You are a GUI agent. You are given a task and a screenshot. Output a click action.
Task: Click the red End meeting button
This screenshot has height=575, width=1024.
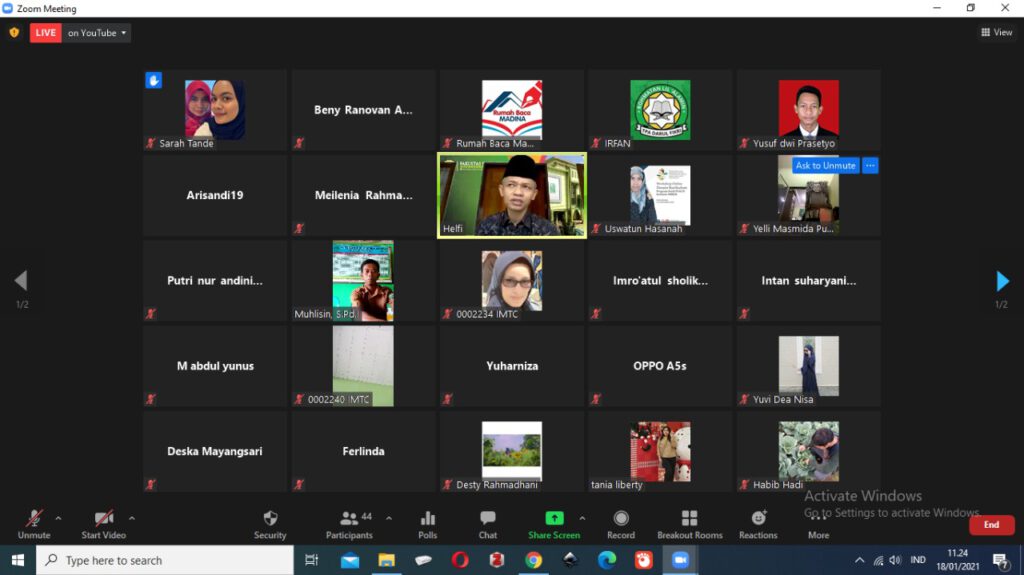point(991,524)
